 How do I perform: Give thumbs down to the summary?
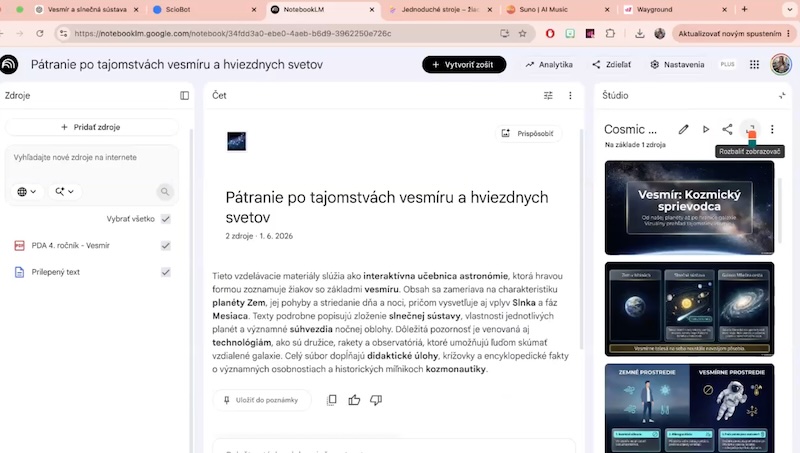click(x=376, y=400)
